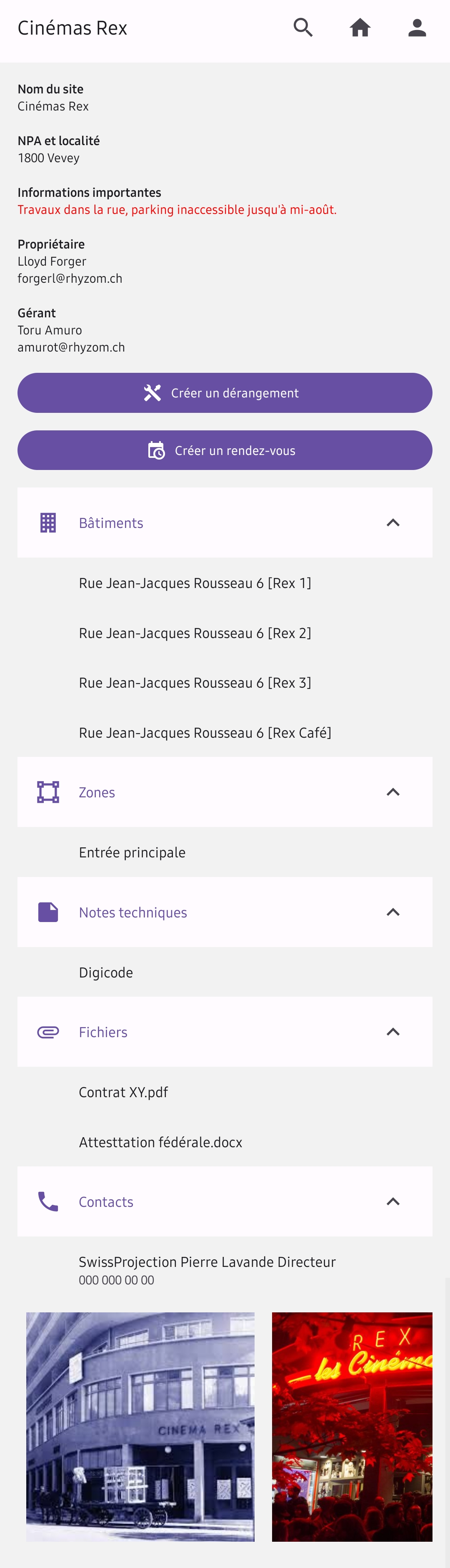Open the user profile icon
Screen dimensions: 450x1568
click(417, 28)
